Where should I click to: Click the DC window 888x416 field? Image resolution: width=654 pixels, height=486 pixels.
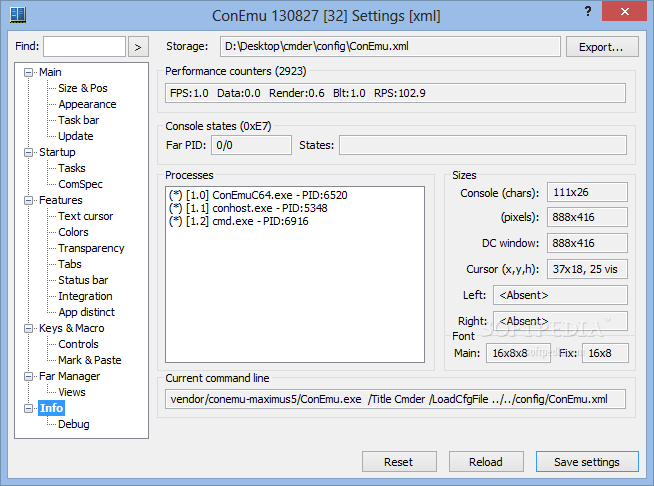(x=587, y=243)
